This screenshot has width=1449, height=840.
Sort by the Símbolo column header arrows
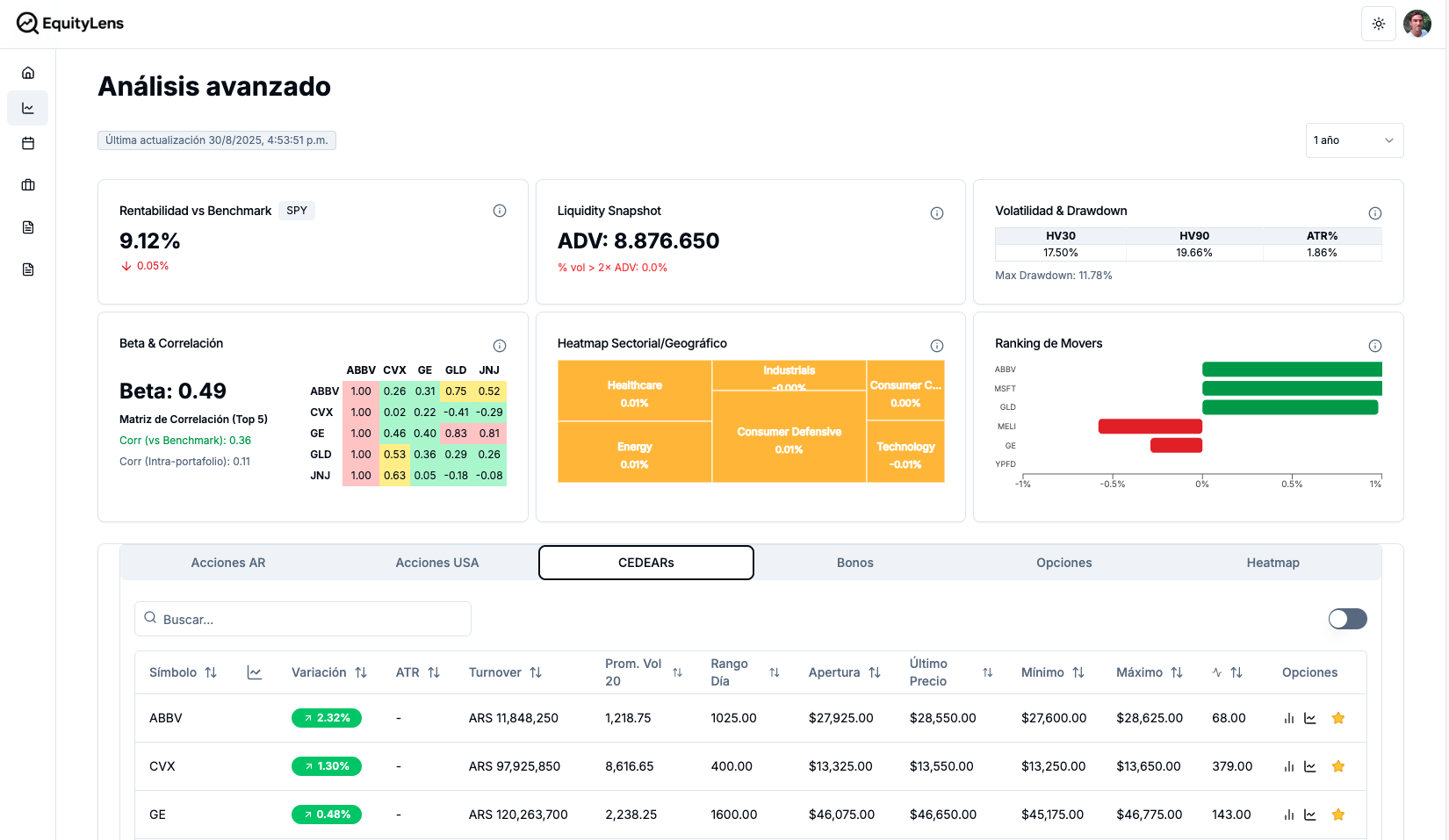tap(211, 672)
